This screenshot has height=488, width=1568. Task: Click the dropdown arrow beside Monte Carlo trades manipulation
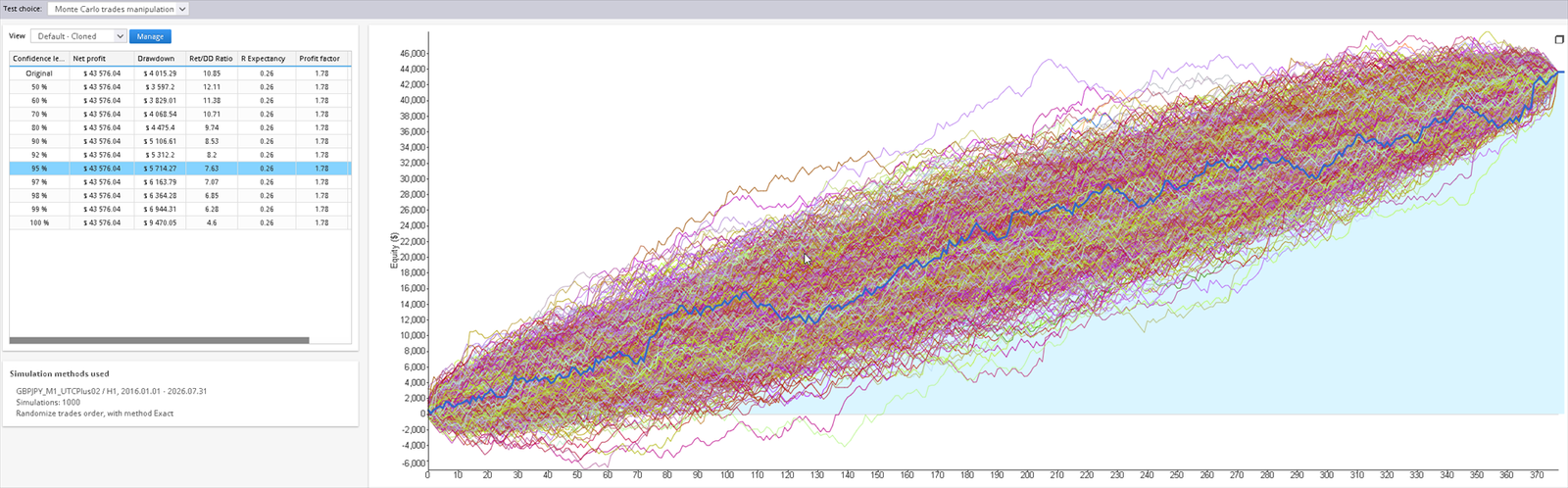182,9
